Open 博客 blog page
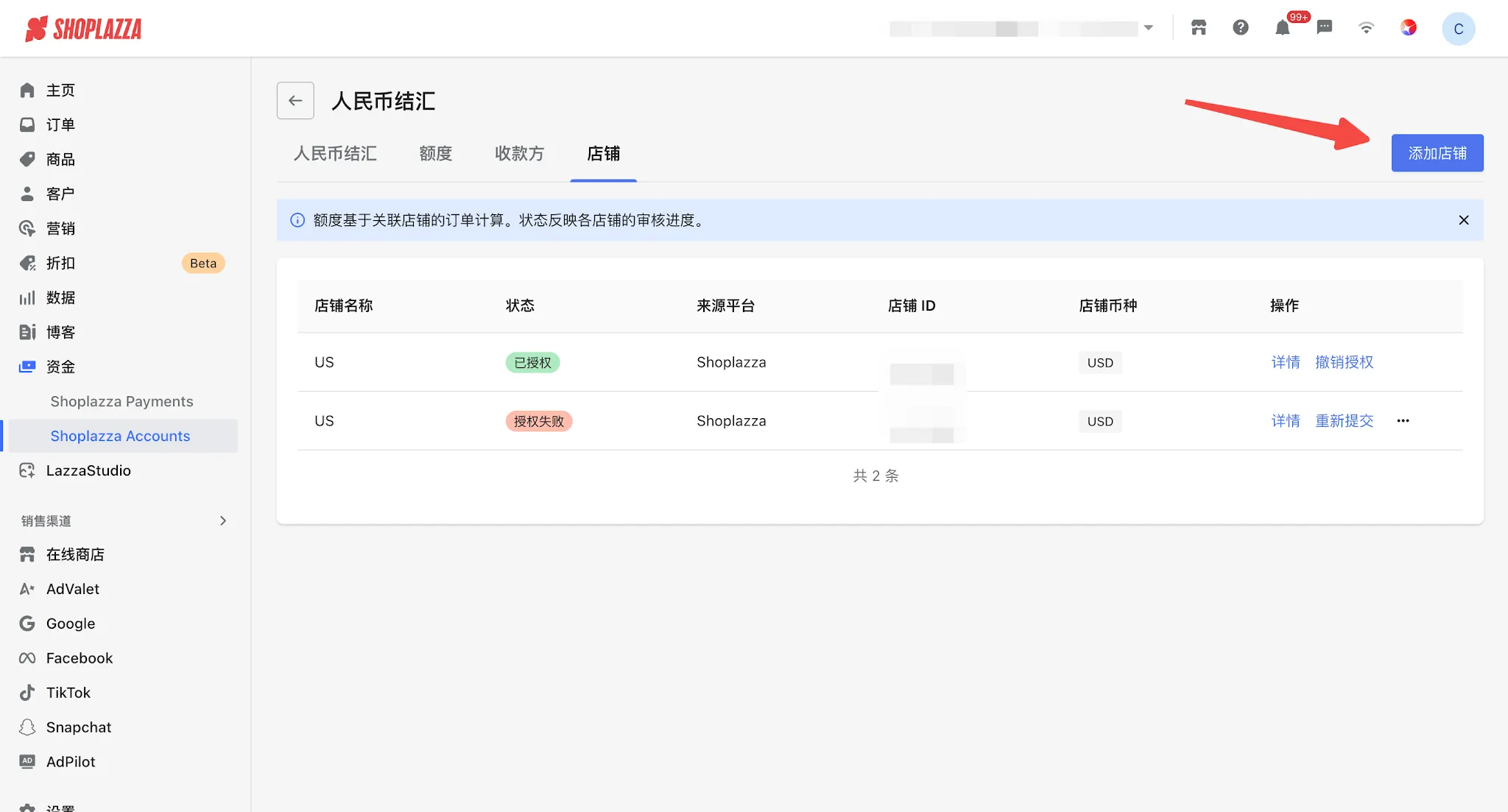 (61, 332)
